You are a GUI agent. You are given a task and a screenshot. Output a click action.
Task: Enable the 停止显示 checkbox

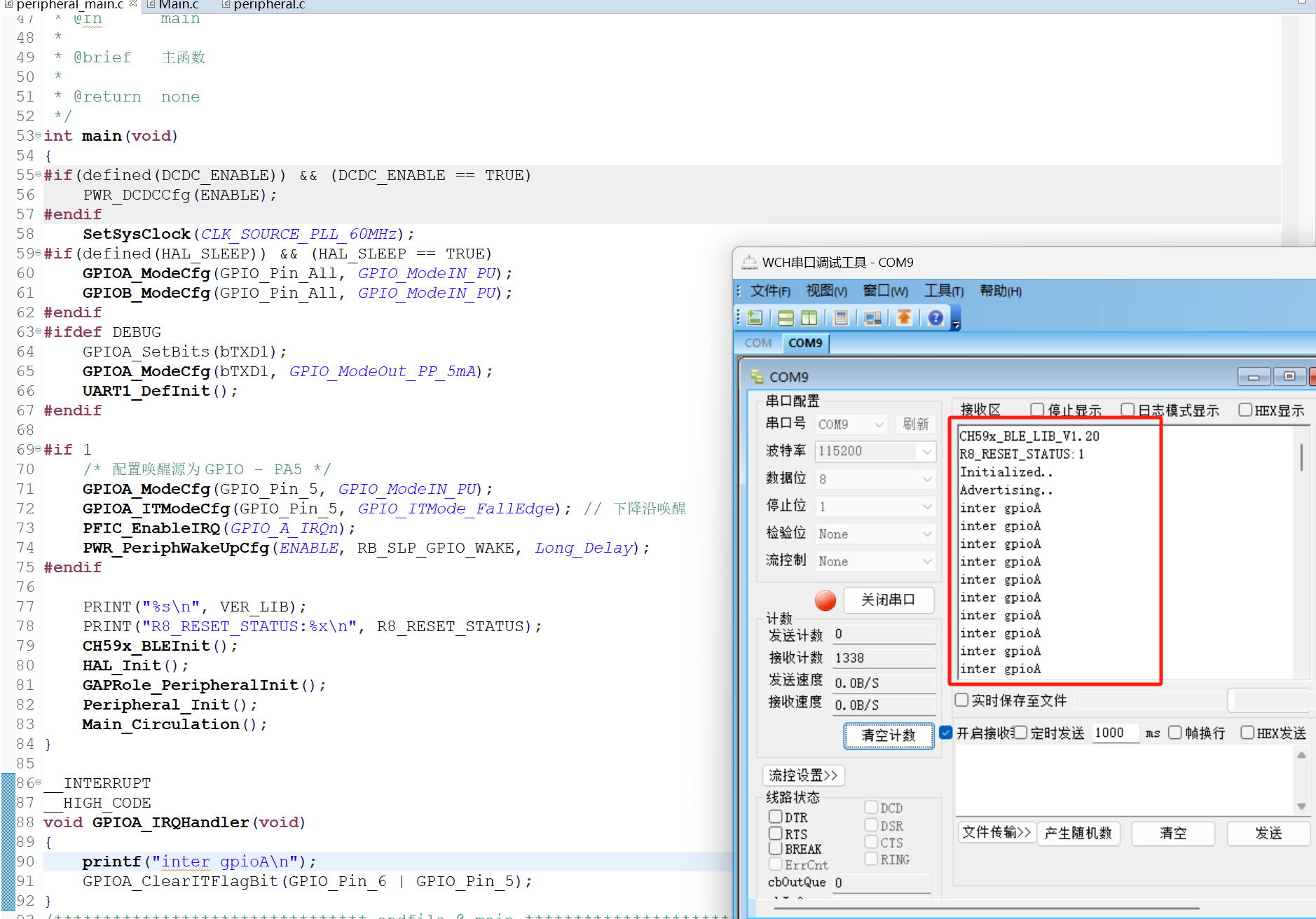coord(1037,410)
